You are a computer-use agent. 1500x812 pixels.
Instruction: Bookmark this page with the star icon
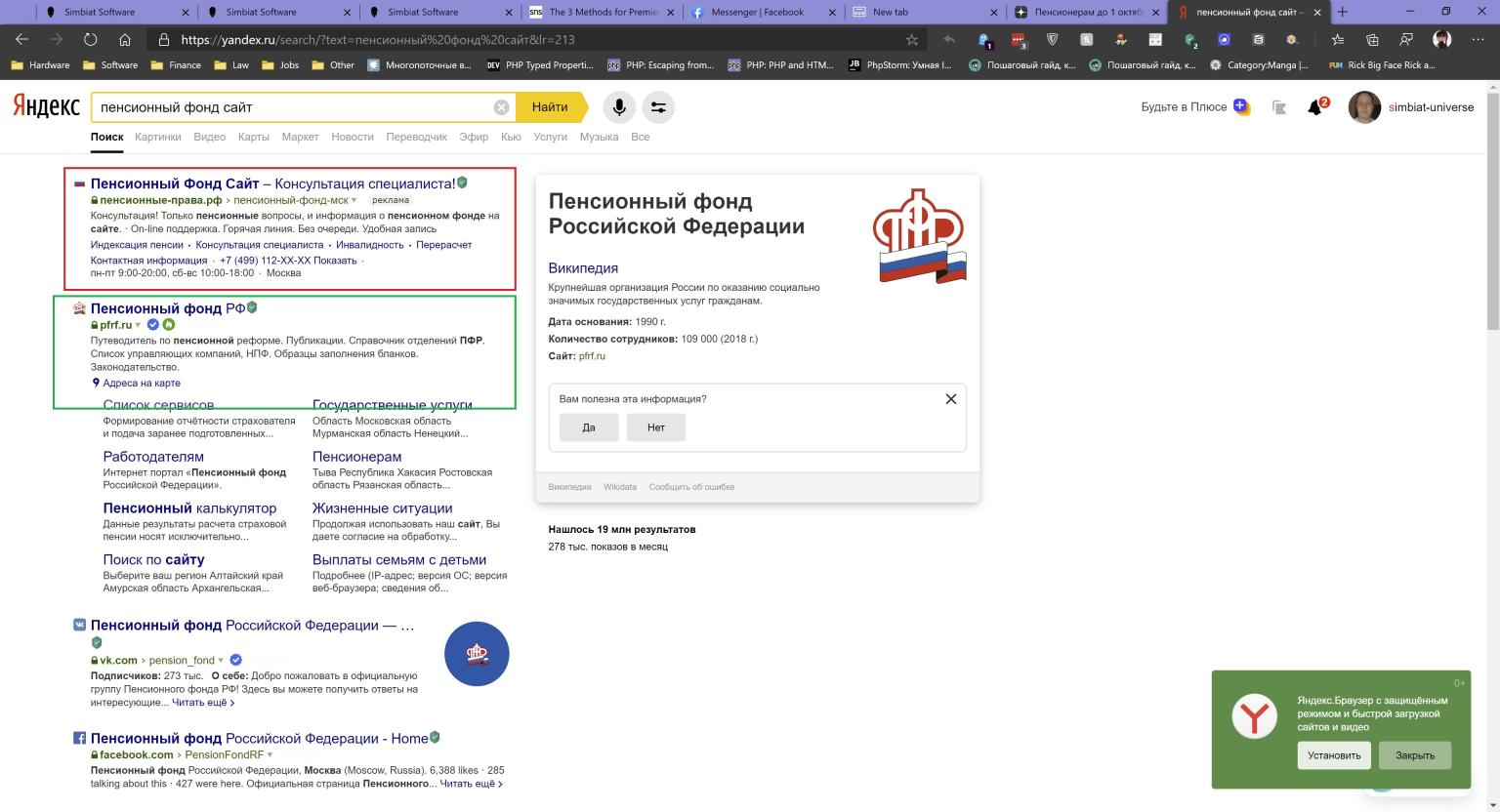(912, 40)
